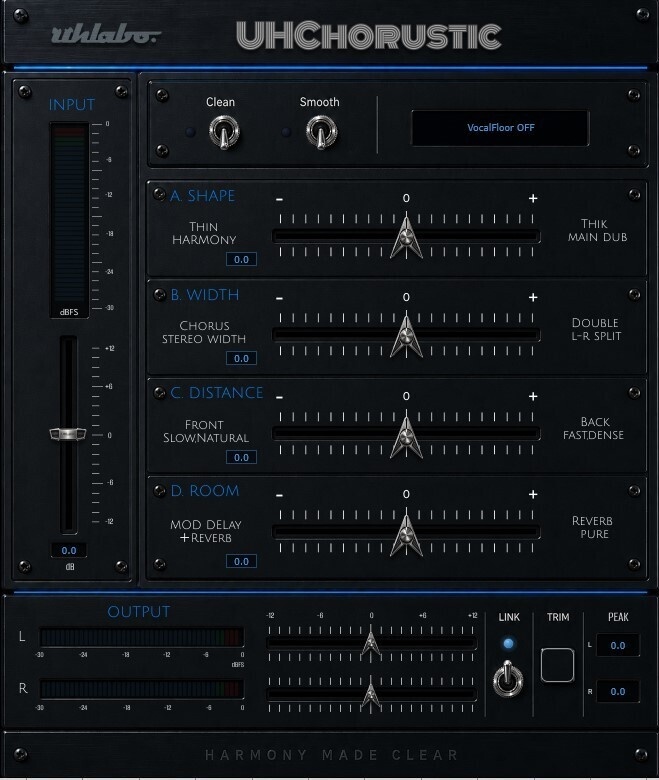
Task: Click the A. SHAPE value field 0.0
Action: [x=241, y=259]
